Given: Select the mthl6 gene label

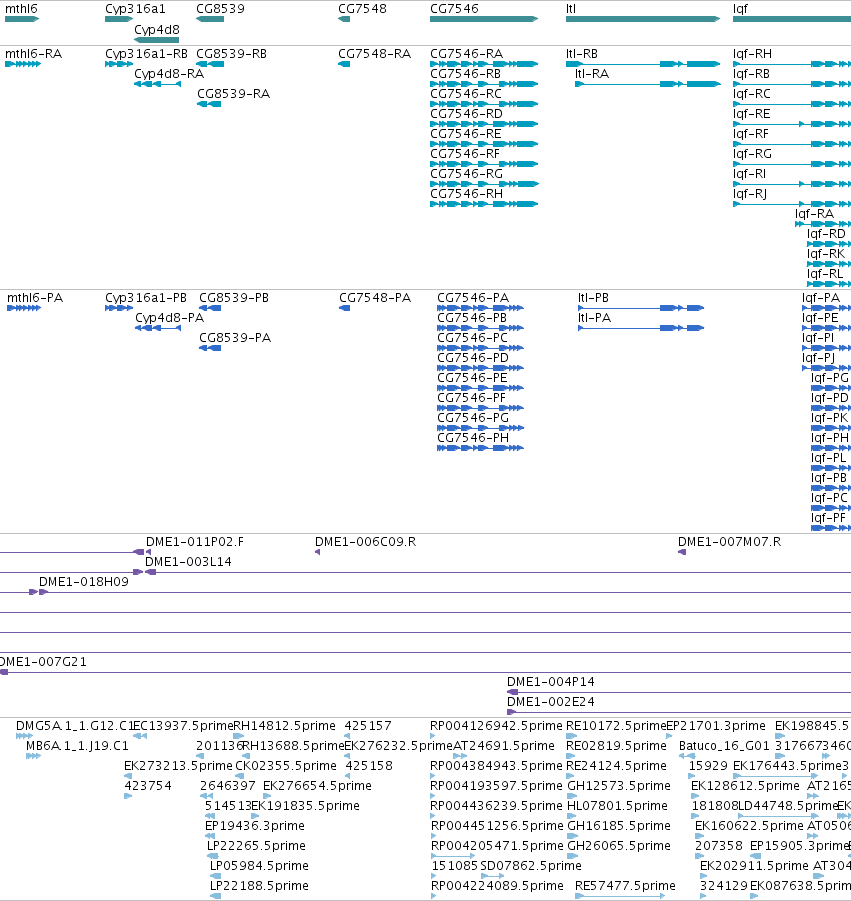Looking at the screenshot, I should click(x=21, y=9).
